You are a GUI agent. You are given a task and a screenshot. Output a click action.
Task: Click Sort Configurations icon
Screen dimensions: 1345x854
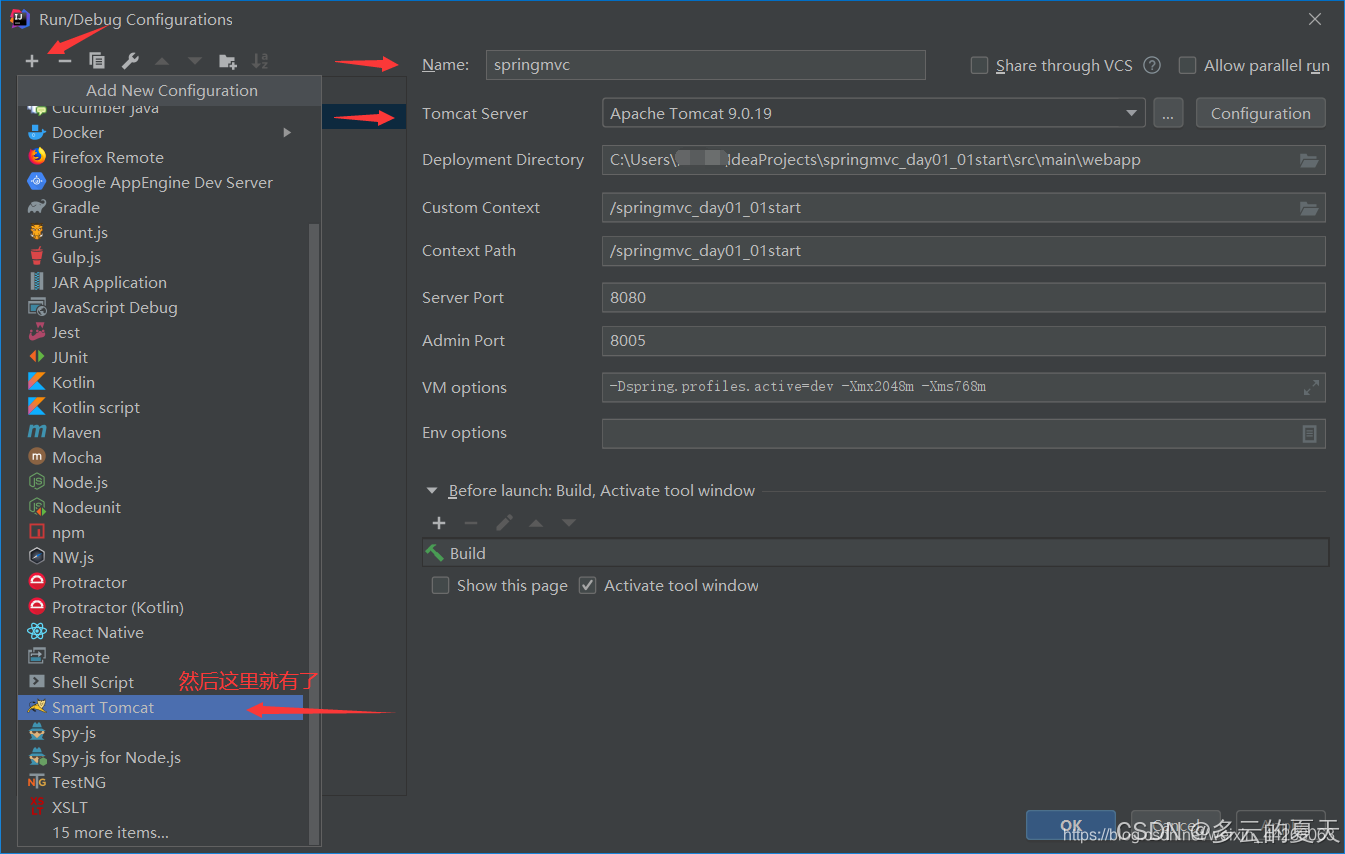260,61
